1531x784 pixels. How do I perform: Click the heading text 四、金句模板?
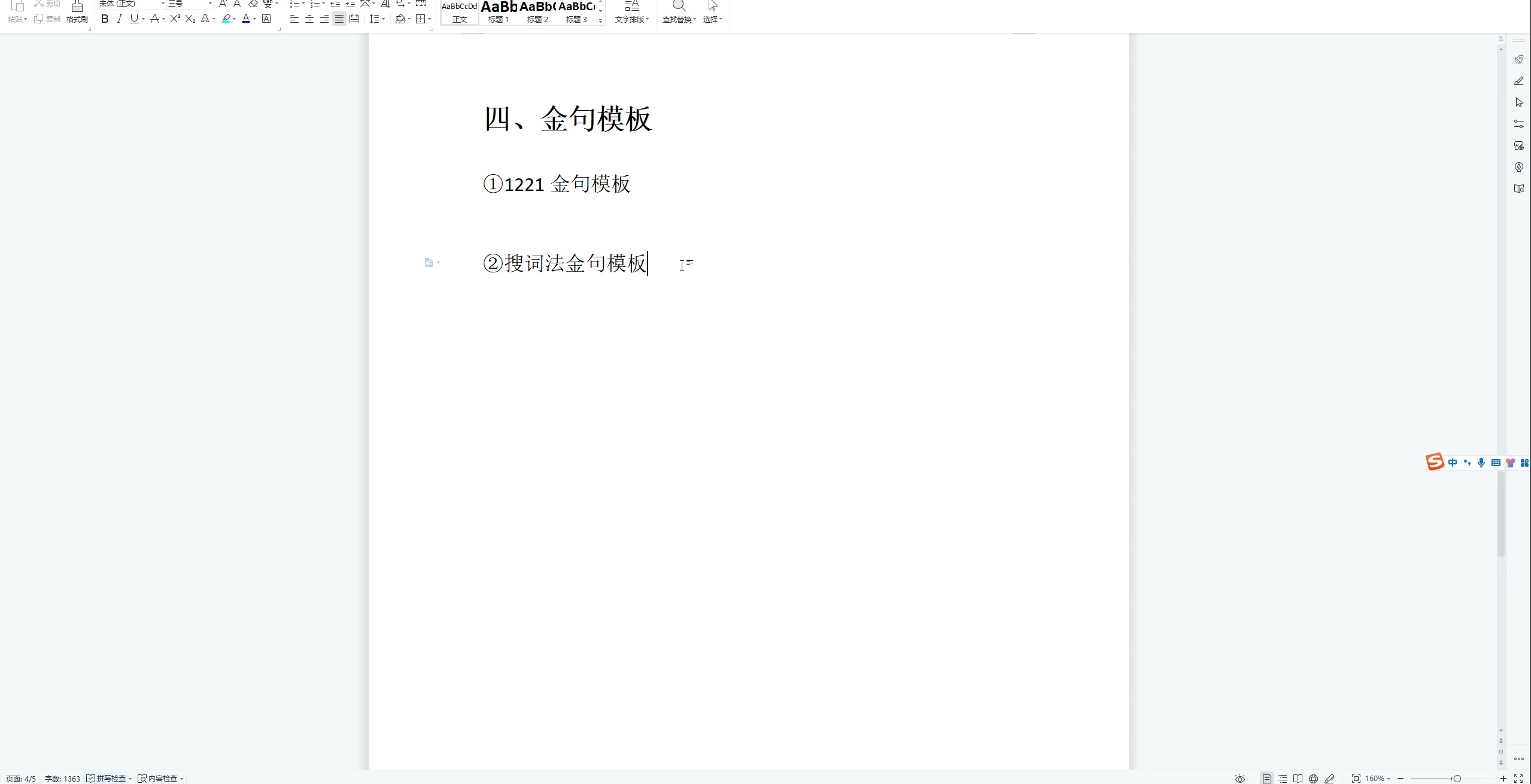pos(567,118)
